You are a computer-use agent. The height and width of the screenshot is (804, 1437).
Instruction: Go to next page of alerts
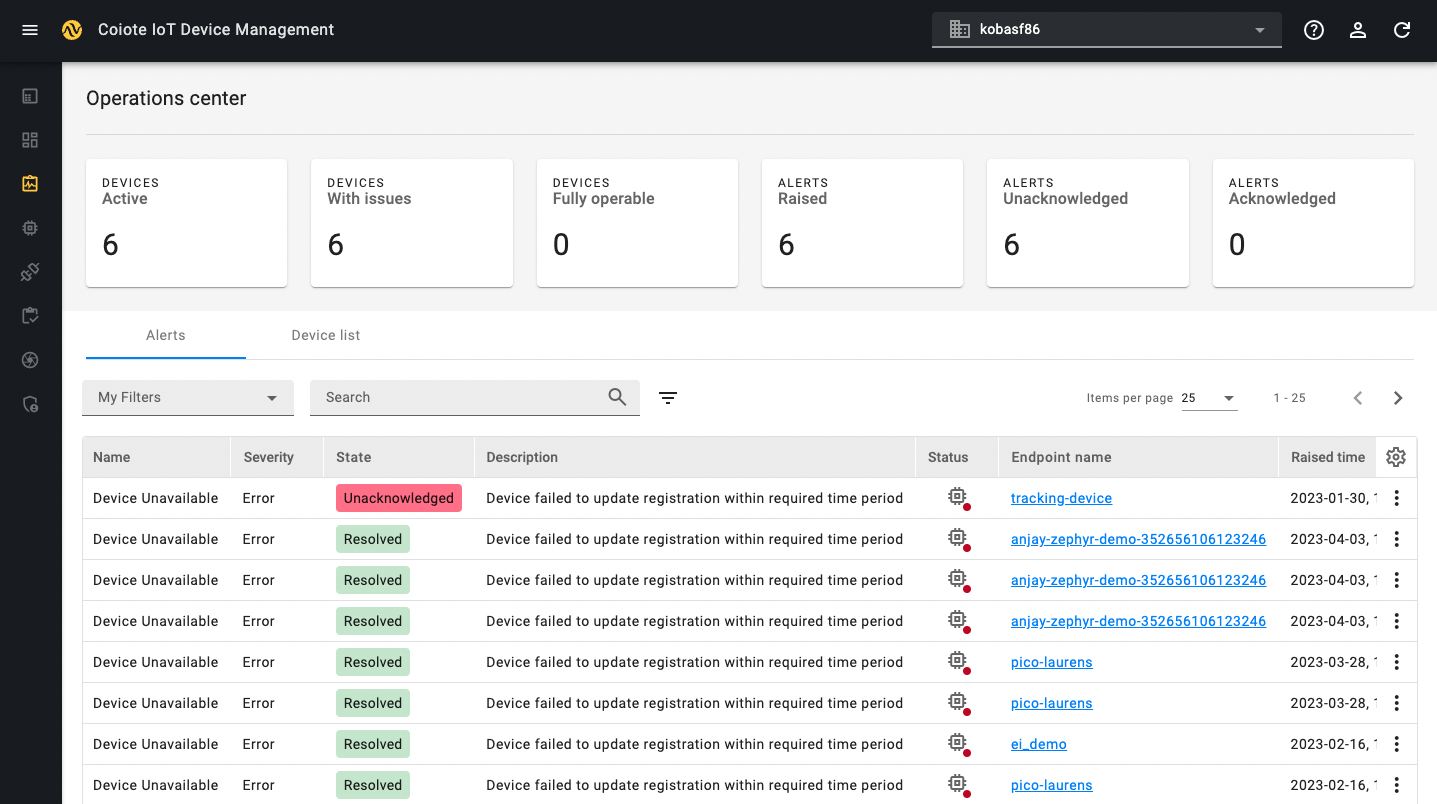pos(1398,398)
